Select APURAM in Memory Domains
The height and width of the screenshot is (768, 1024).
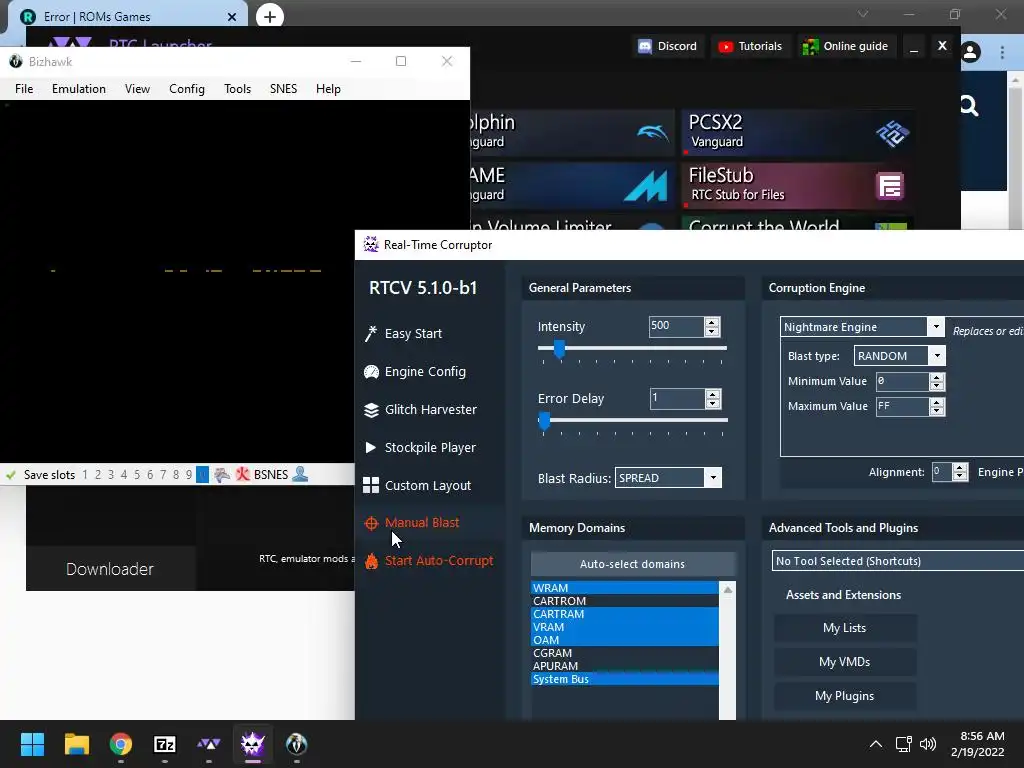coord(625,666)
